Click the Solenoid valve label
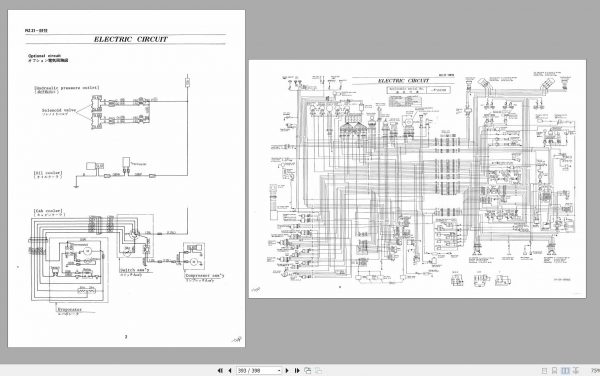Screen dimensions: 600x376 pyautogui.click(x=59, y=110)
